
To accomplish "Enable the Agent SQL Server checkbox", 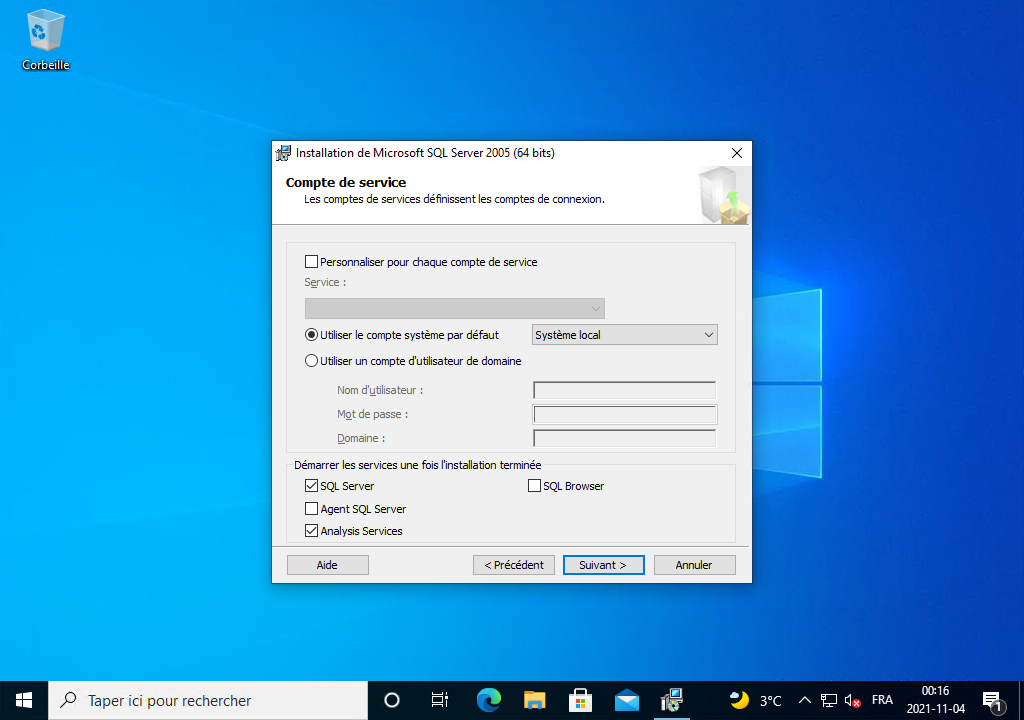I will coord(312,509).
